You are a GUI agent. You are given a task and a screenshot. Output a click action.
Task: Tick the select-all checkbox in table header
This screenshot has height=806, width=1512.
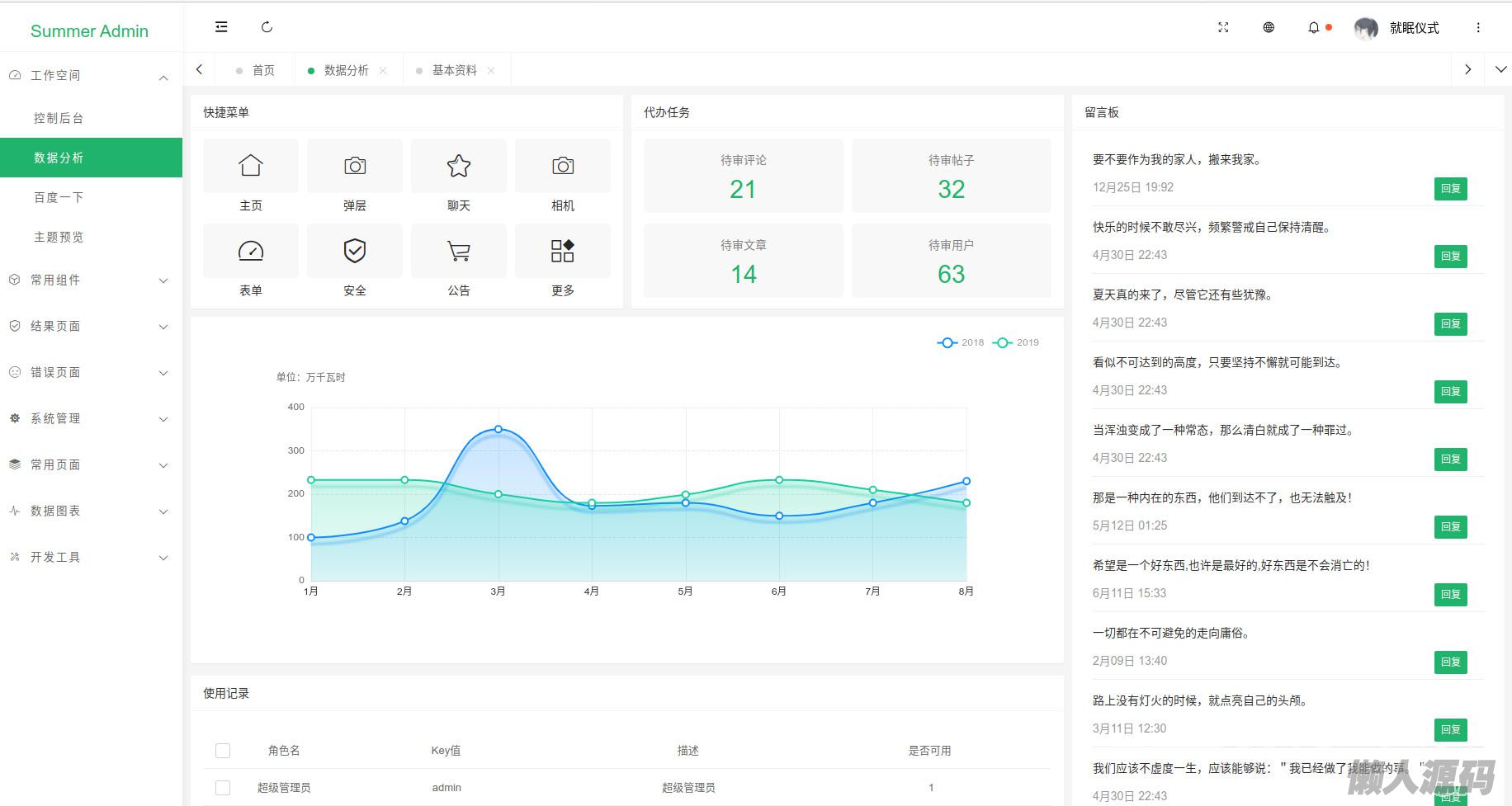(x=223, y=751)
